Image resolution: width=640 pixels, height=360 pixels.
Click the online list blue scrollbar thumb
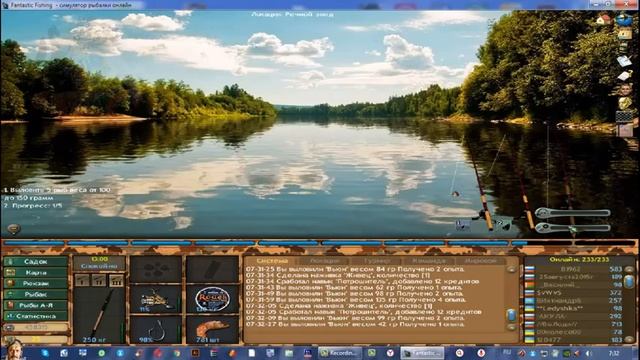[629, 281]
